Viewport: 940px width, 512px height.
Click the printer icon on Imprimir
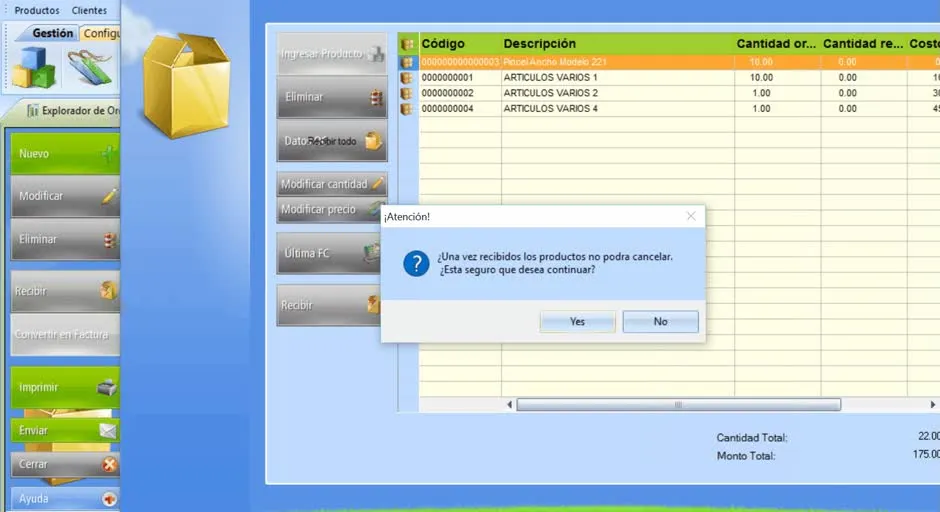coord(107,388)
